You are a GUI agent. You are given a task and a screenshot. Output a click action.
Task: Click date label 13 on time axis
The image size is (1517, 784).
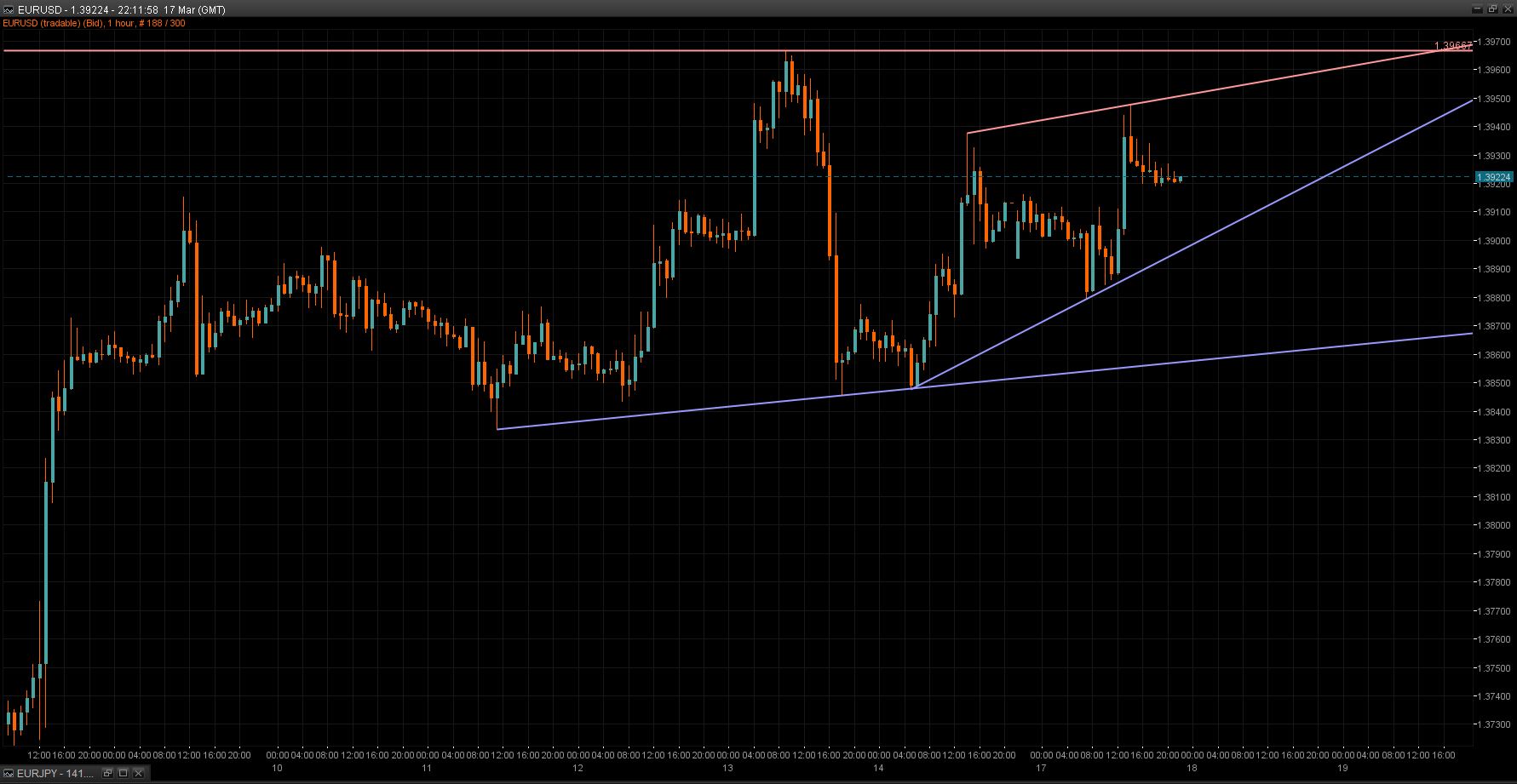pos(728,768)
